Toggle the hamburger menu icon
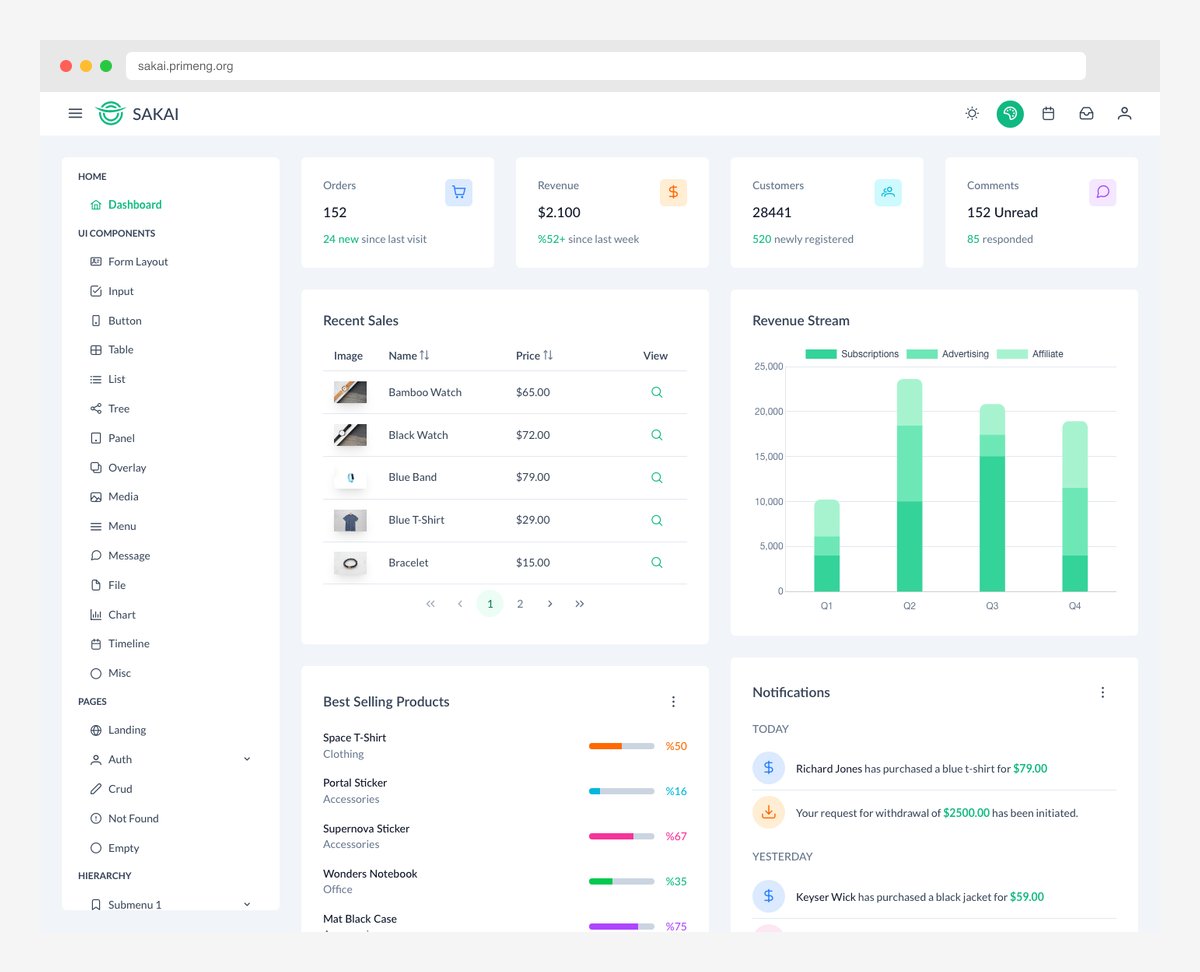 75,114
